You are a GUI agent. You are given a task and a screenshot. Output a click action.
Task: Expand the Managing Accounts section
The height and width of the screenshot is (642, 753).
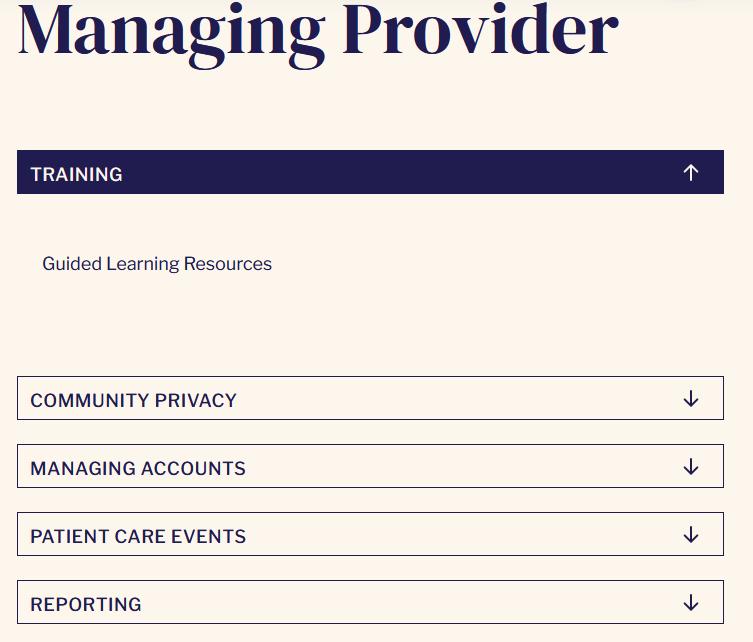coord(370,466)
